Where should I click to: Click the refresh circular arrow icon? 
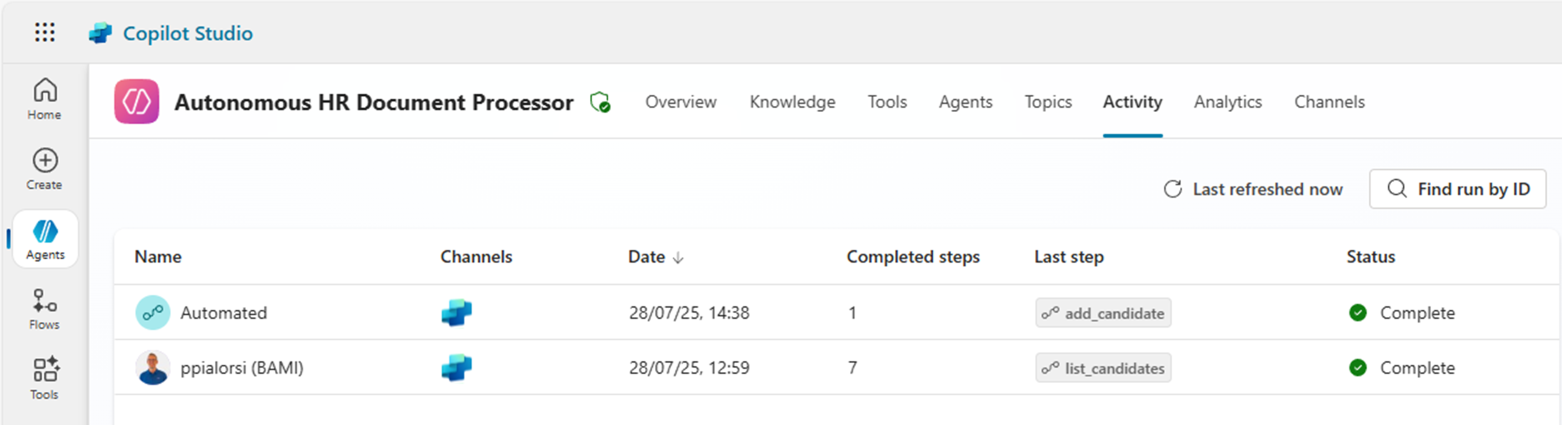pyautogui.click(x=1173, y=189)
